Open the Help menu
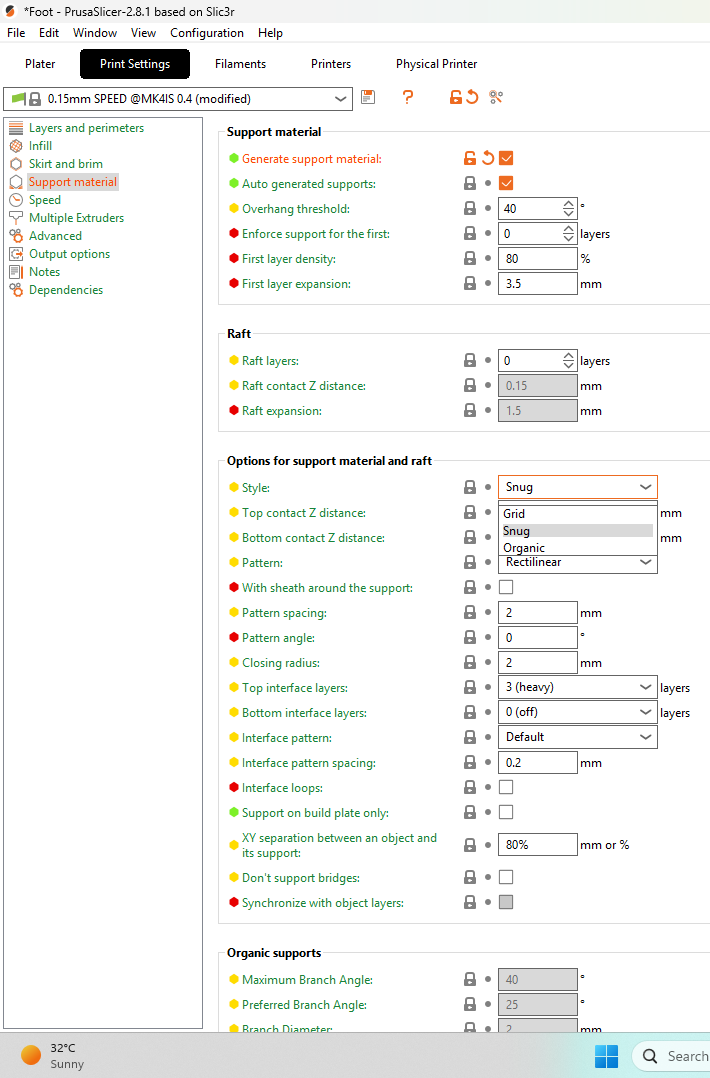This screenshot has width=710, height=1078. [270, 33]
